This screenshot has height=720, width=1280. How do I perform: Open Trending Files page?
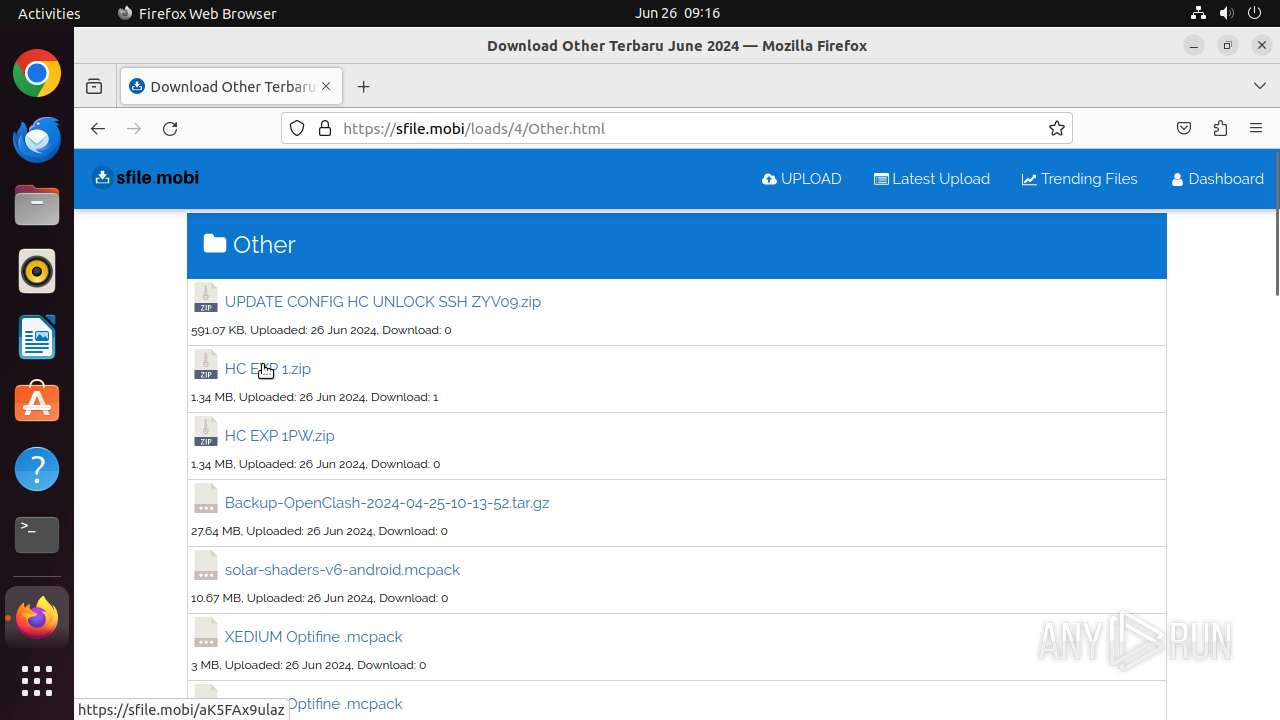click(1079, 179)
